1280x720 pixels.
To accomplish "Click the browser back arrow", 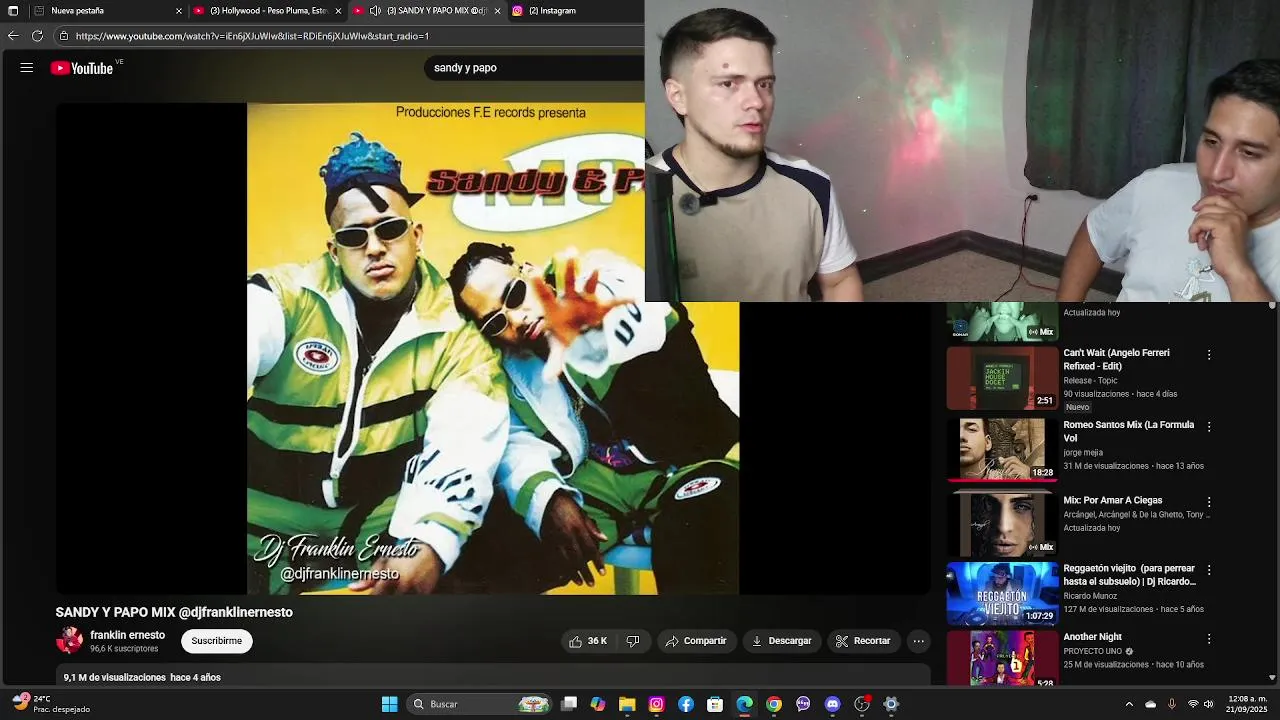I will tap(13, 36).
